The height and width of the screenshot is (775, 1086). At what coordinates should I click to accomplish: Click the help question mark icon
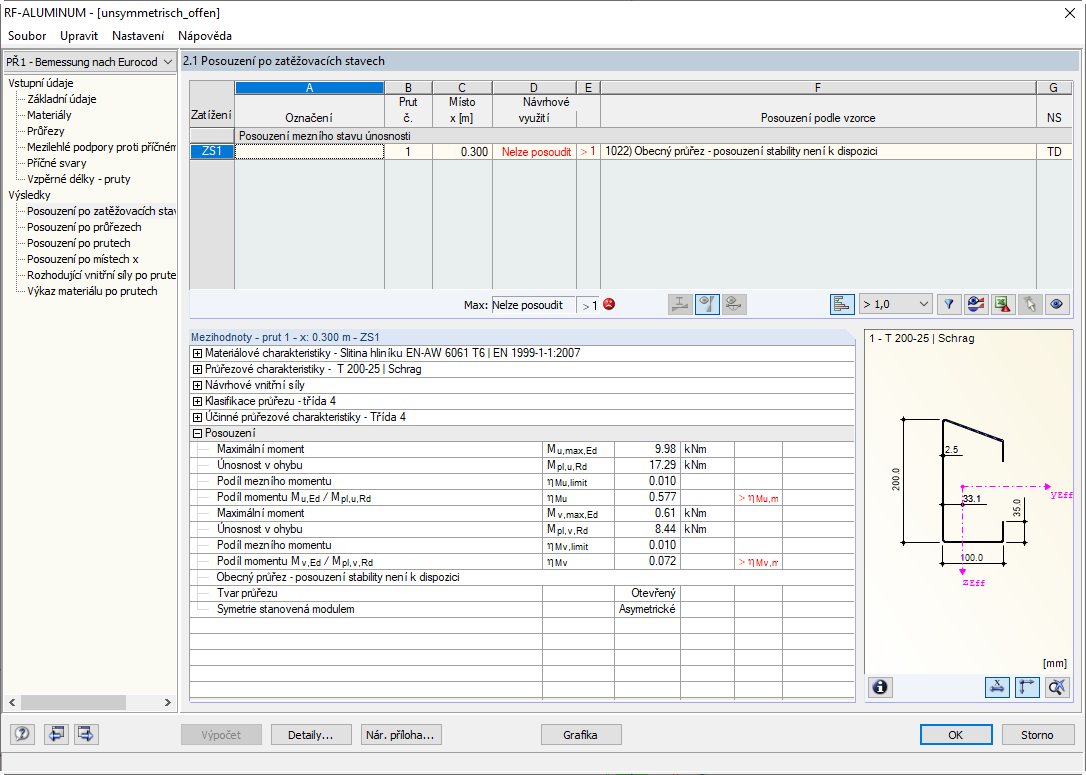pos(22,734)
